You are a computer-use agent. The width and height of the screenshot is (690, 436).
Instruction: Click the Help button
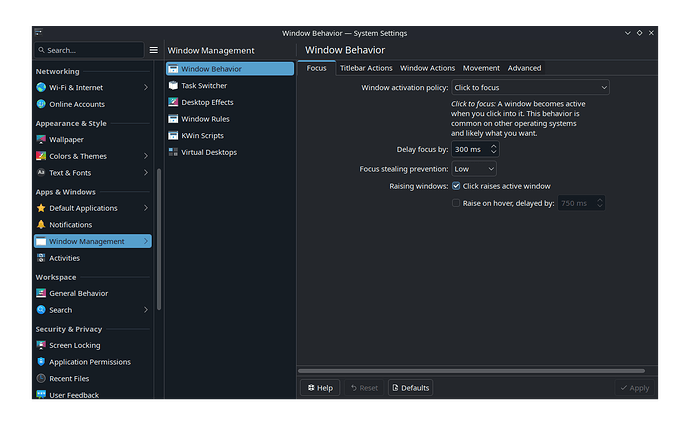[320, 388]
